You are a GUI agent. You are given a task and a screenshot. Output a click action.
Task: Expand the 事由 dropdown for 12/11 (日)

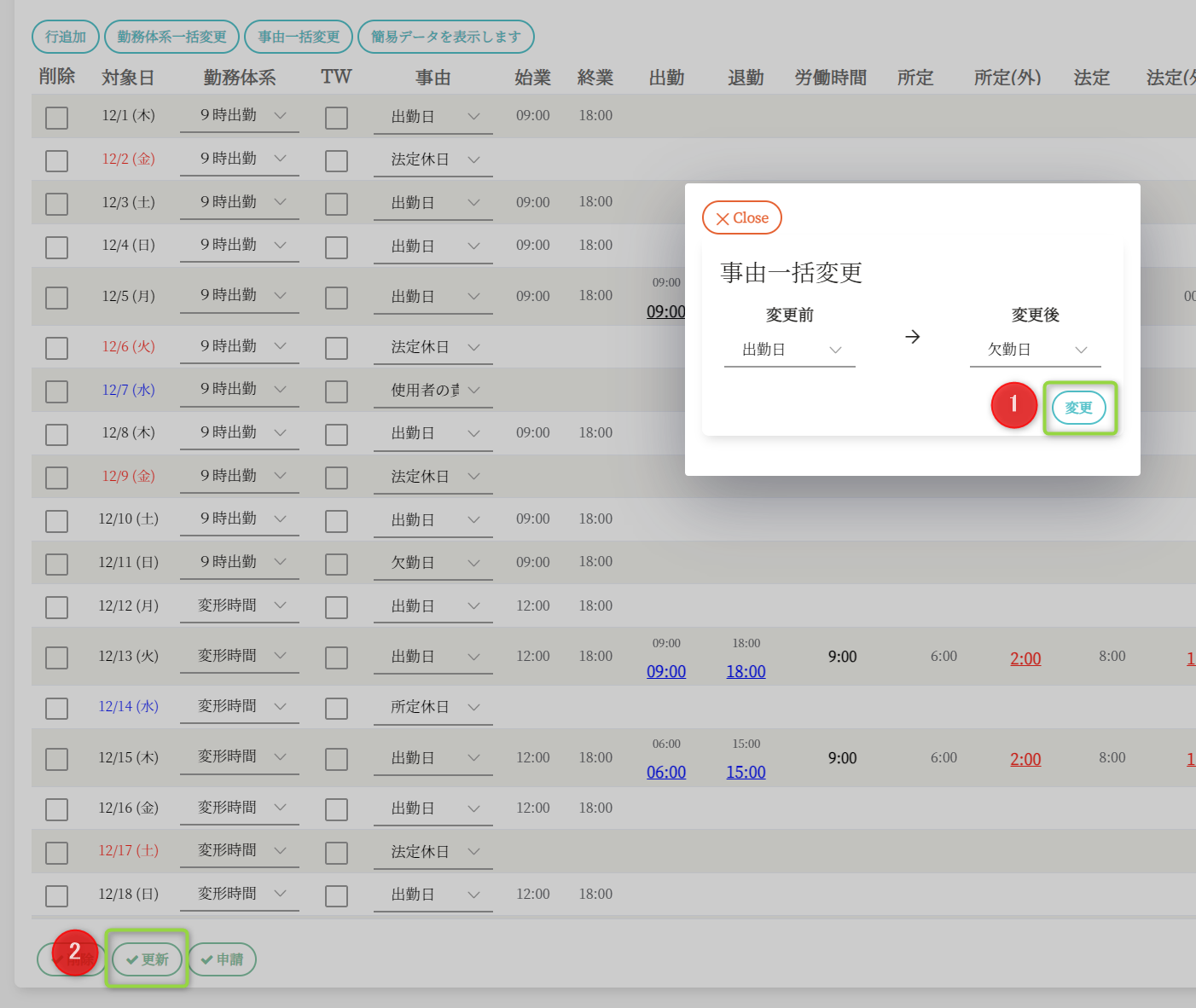[x=433, y=563]
